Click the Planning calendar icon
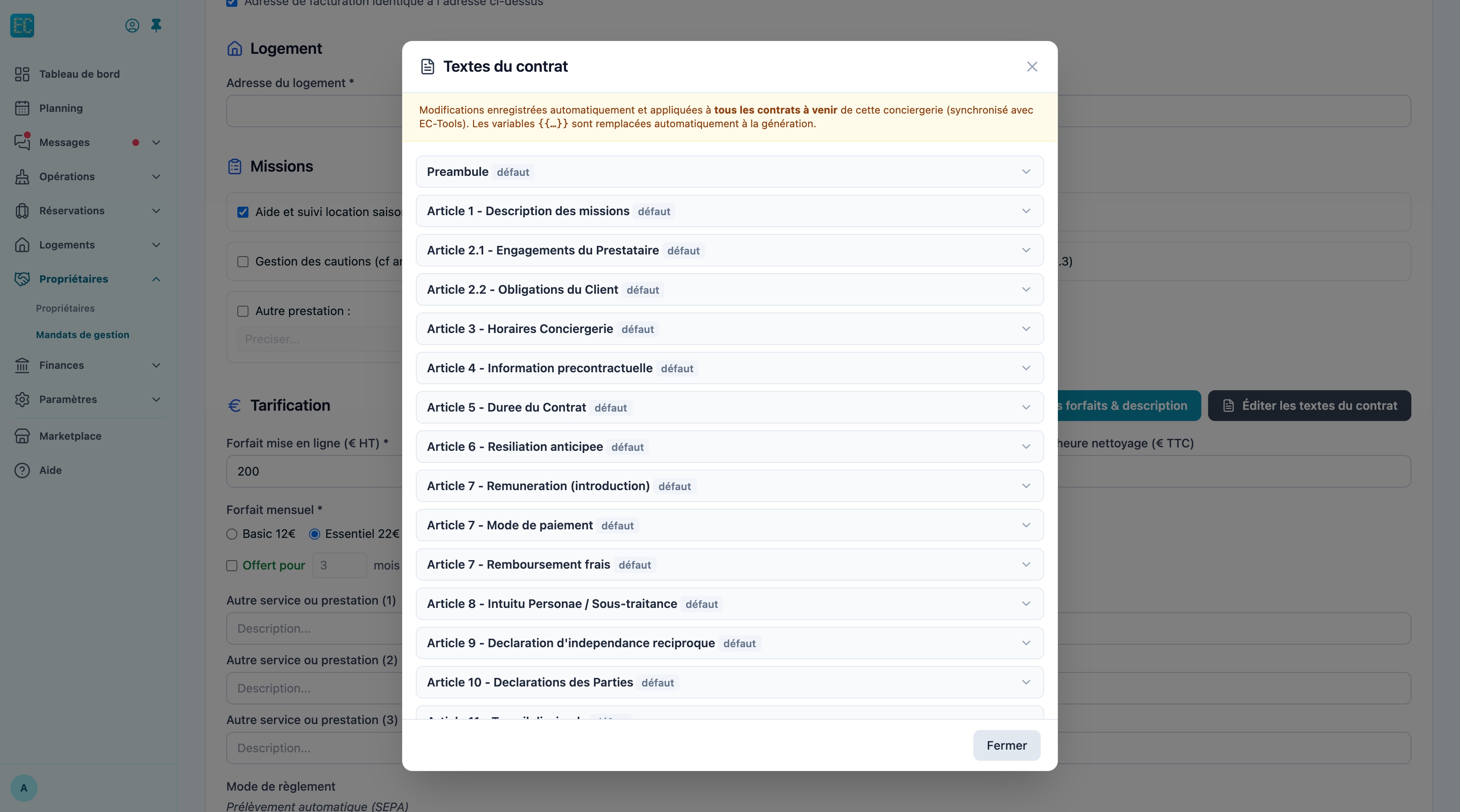The image size is (1460, 812). [x=22, y=108]
